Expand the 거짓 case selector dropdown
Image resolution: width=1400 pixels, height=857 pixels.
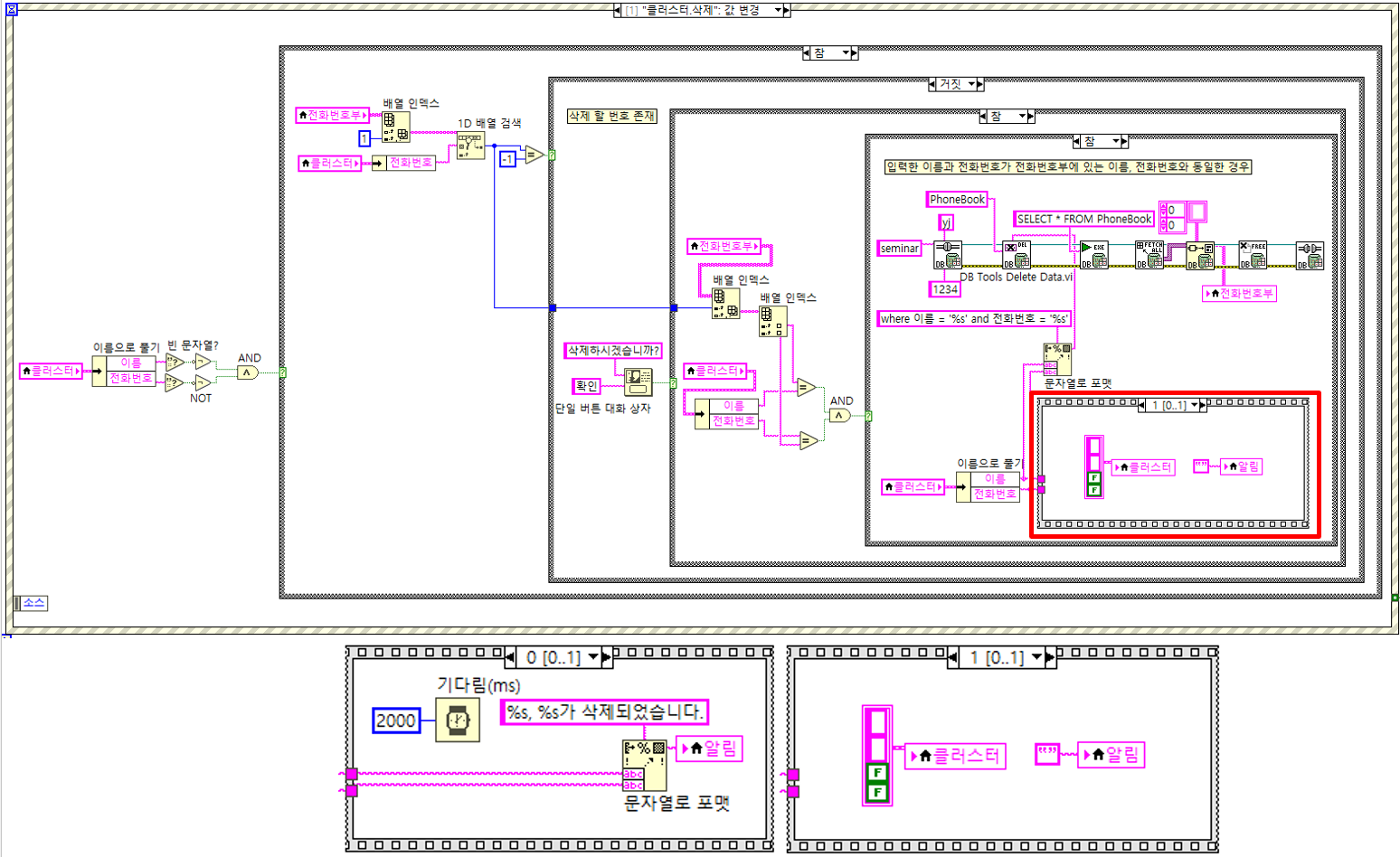pyautogui.click(x=972, y=84)
